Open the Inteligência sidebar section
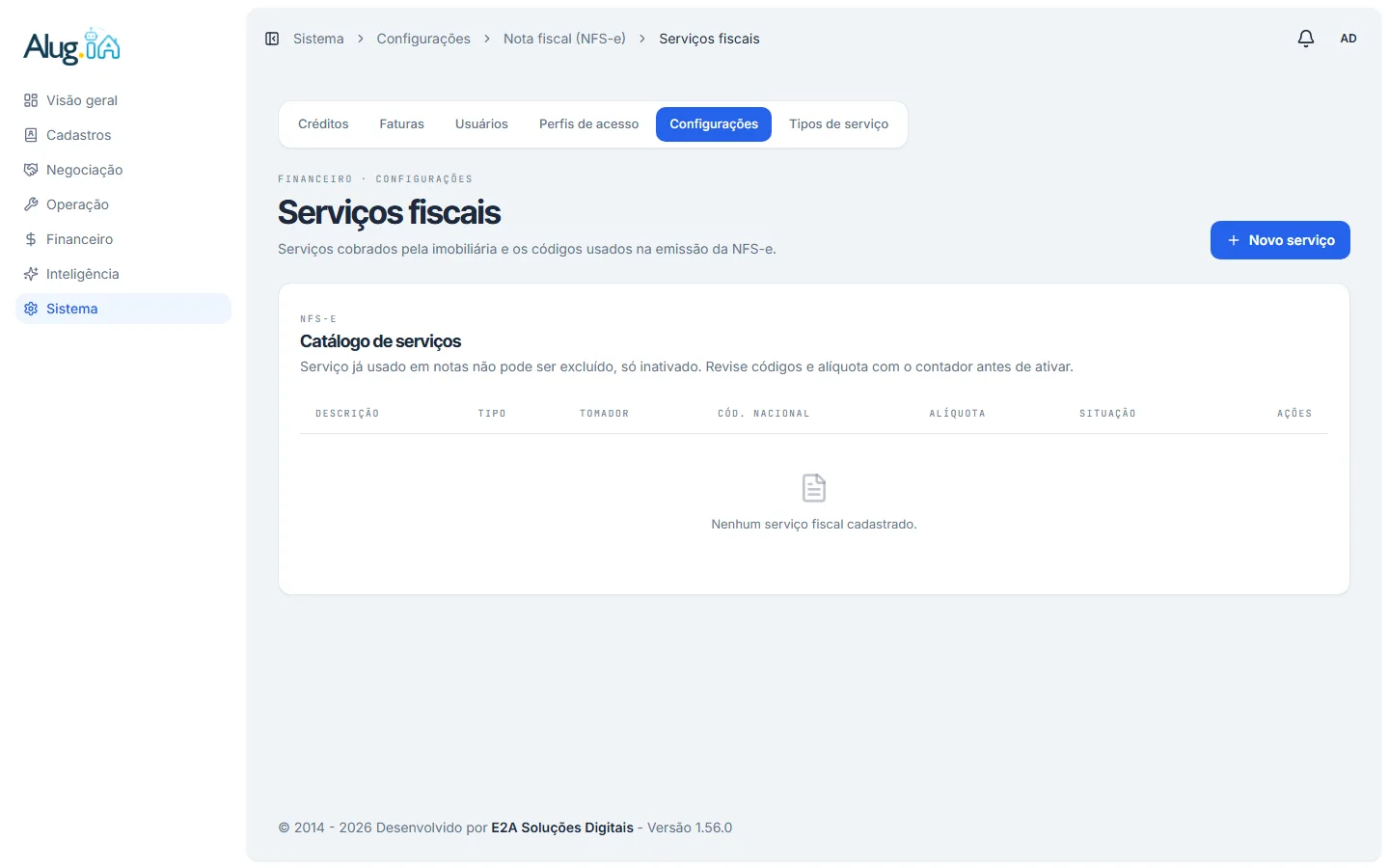The height and width of the screenshot is (868, 1389). click(123, 274)
